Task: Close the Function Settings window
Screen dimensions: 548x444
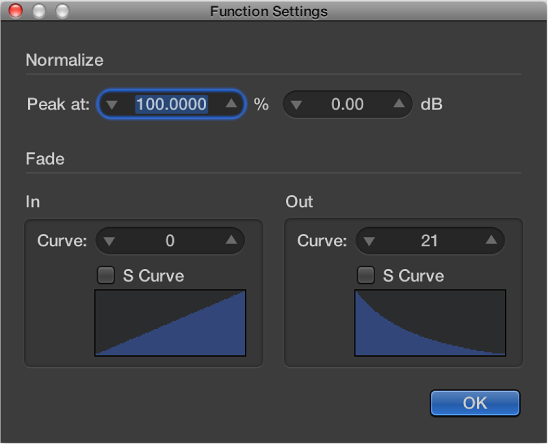Action: click(x=16, y=10)
